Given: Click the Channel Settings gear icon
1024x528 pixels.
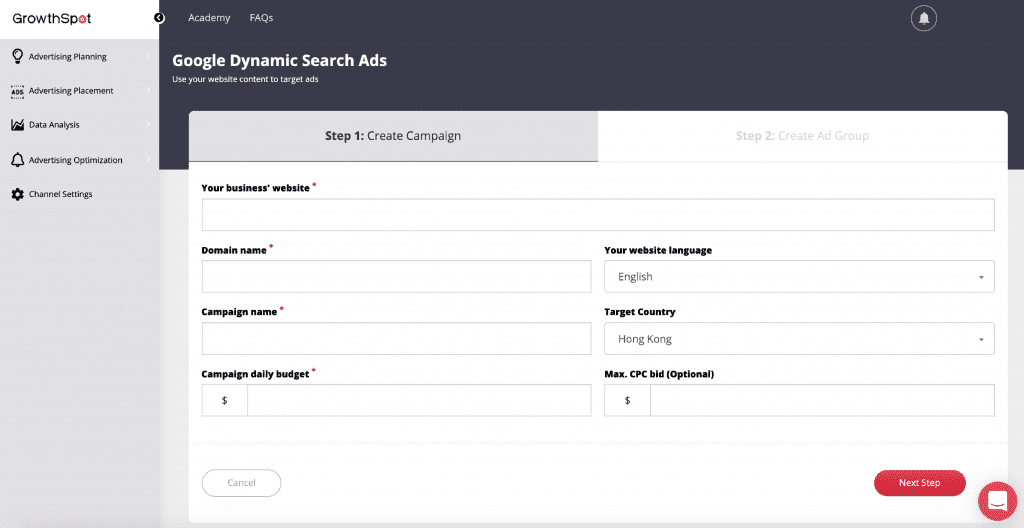Looking at the screenshot, I should tap(18, 194).
